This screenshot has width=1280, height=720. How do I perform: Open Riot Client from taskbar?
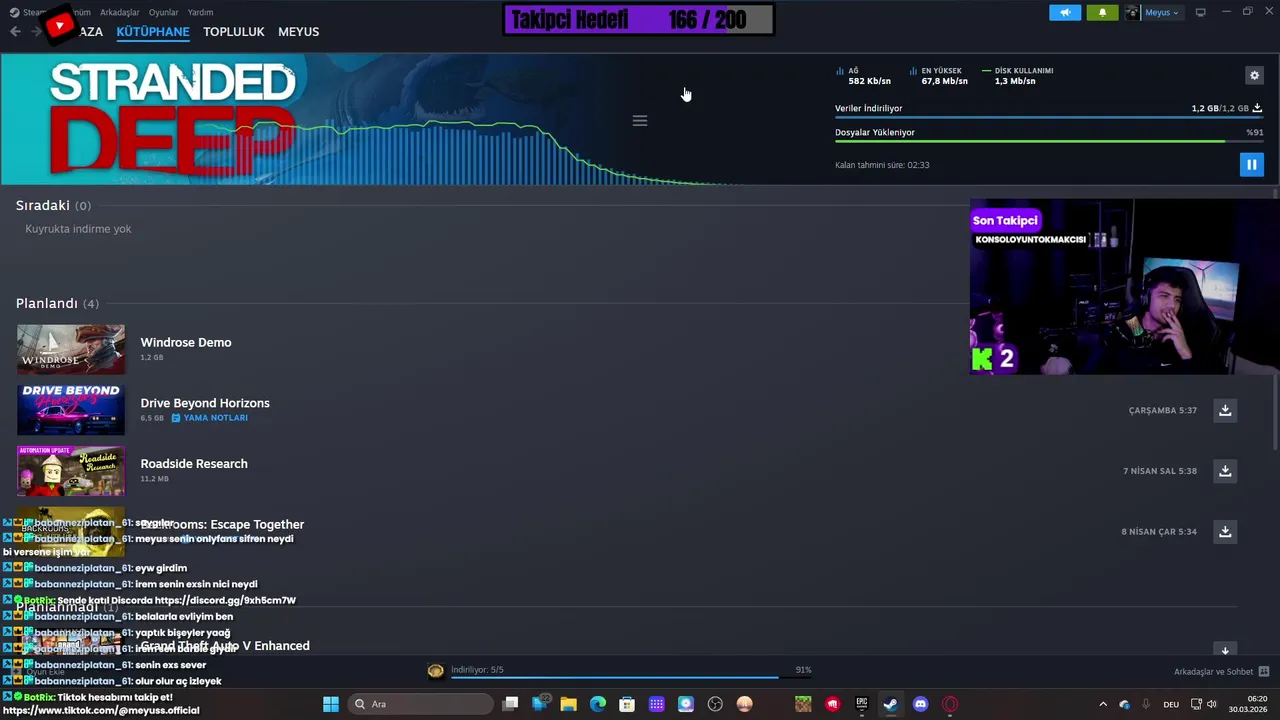(832, 704)
